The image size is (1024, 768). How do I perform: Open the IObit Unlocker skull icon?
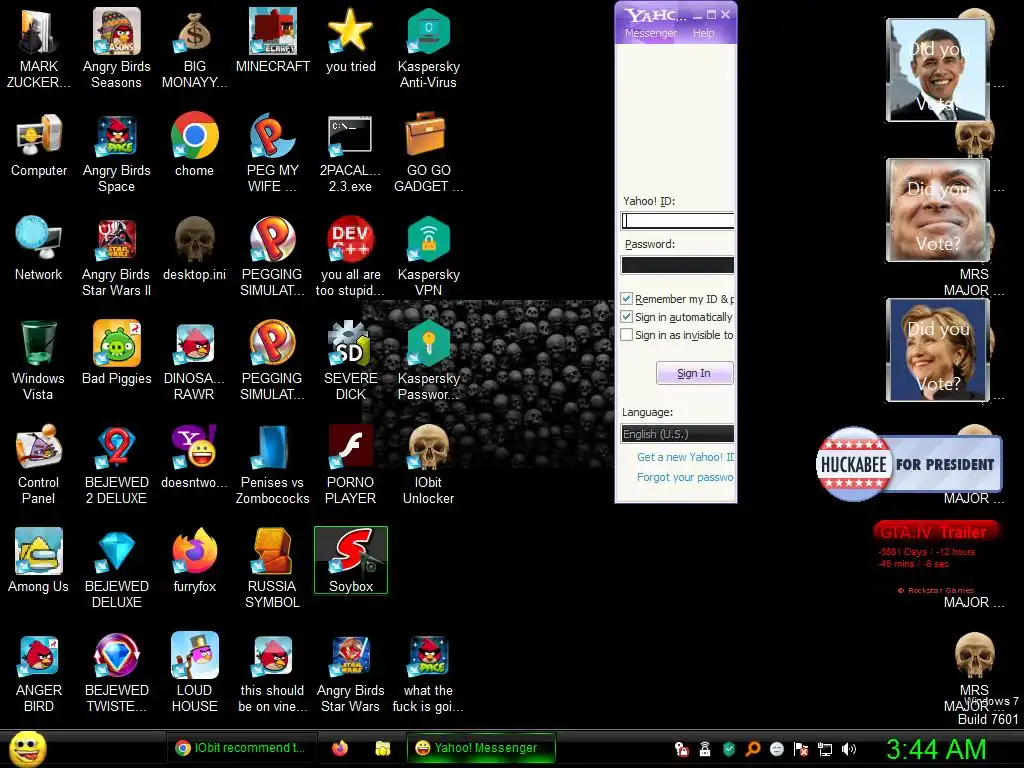click(428, 464)
